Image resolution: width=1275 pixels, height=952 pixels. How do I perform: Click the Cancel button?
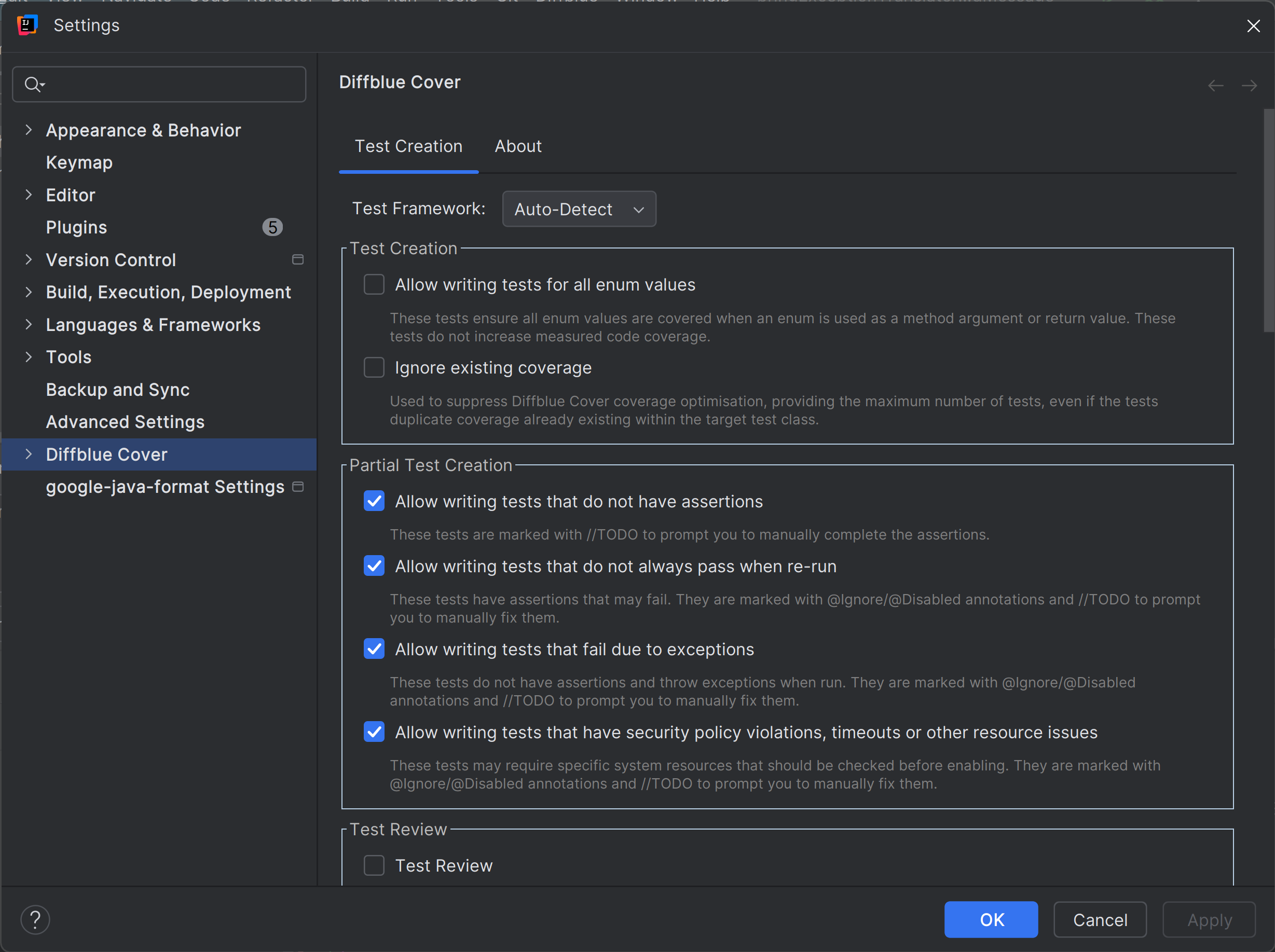pos(1099,920)
